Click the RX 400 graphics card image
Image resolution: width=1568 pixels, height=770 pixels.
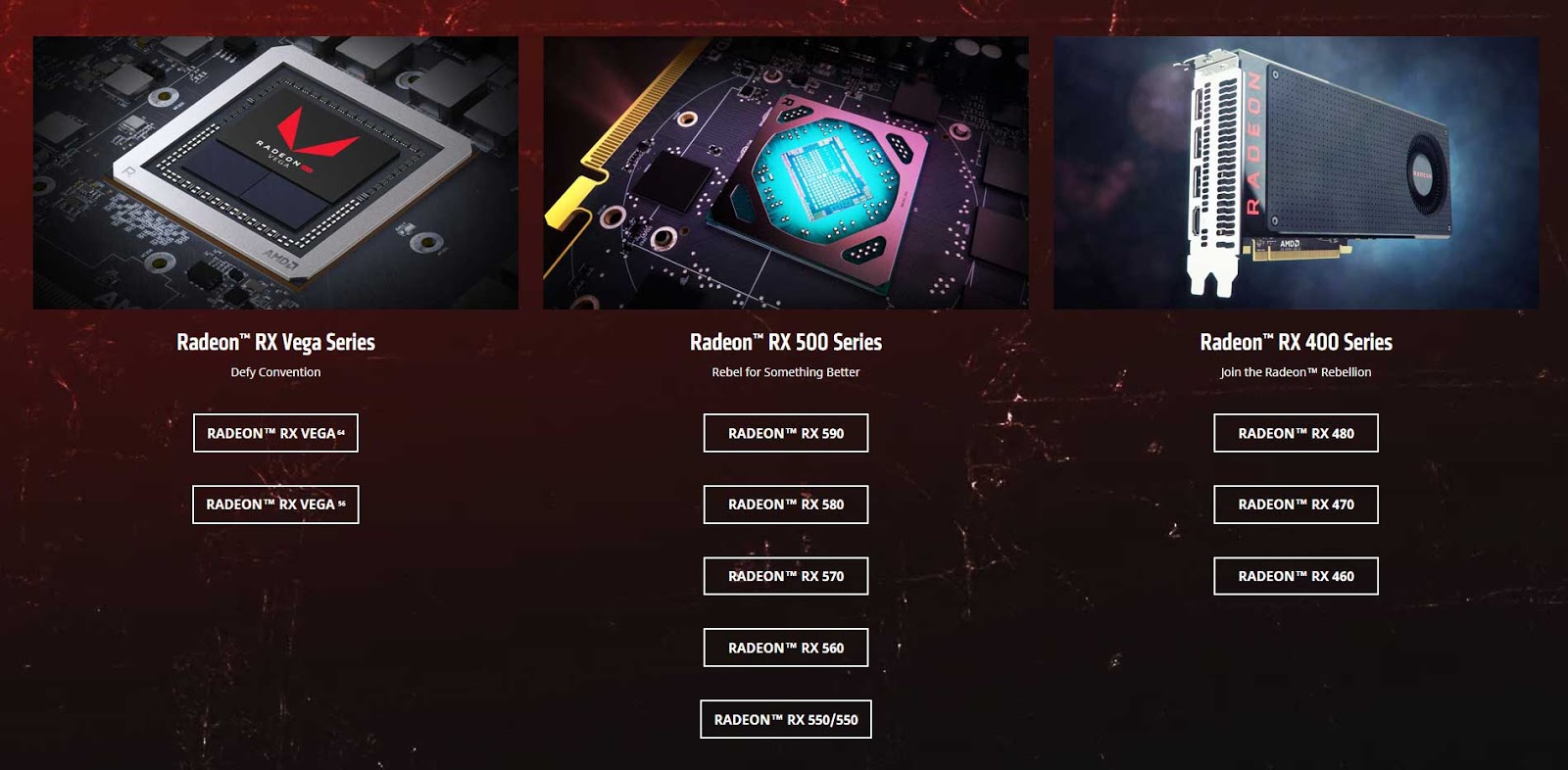point(1296,173)
